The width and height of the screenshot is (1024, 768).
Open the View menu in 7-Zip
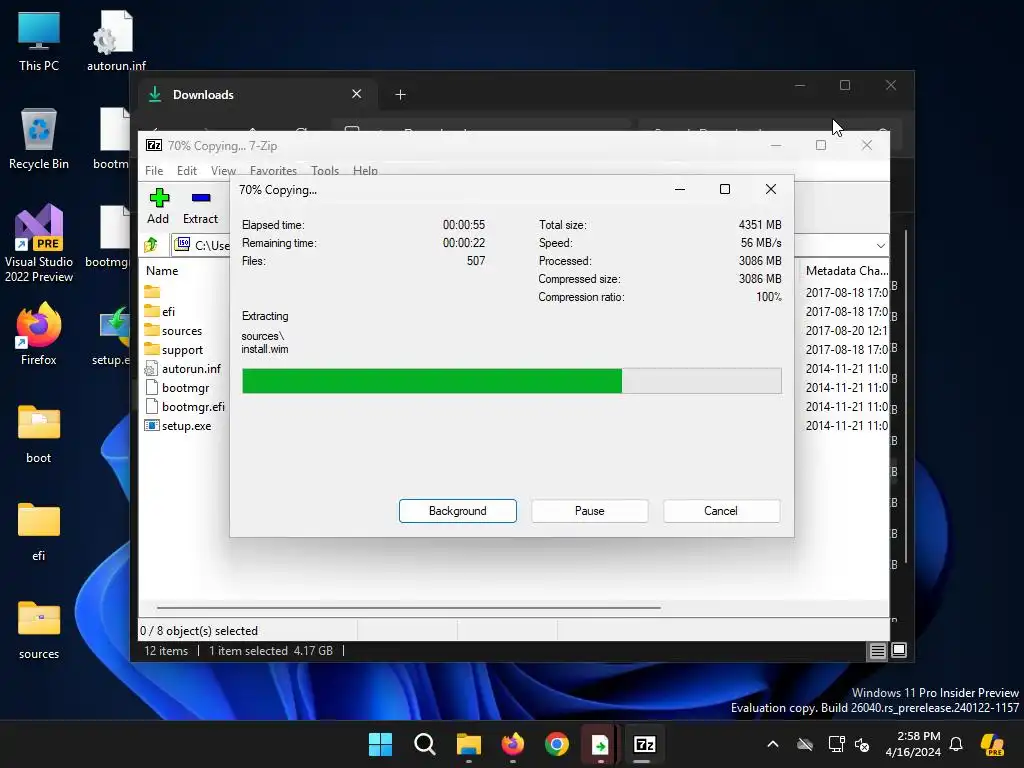click(223, 170)
